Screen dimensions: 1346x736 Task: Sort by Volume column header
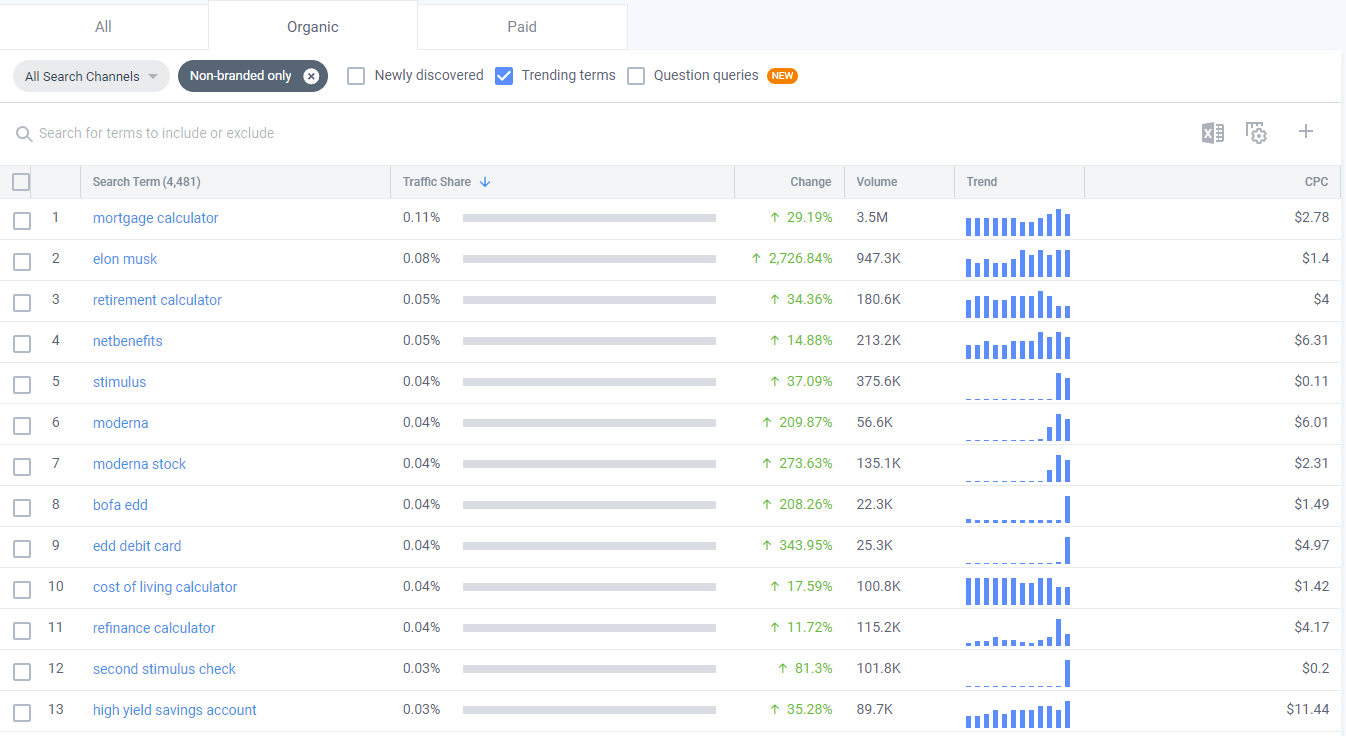(876, 182)
